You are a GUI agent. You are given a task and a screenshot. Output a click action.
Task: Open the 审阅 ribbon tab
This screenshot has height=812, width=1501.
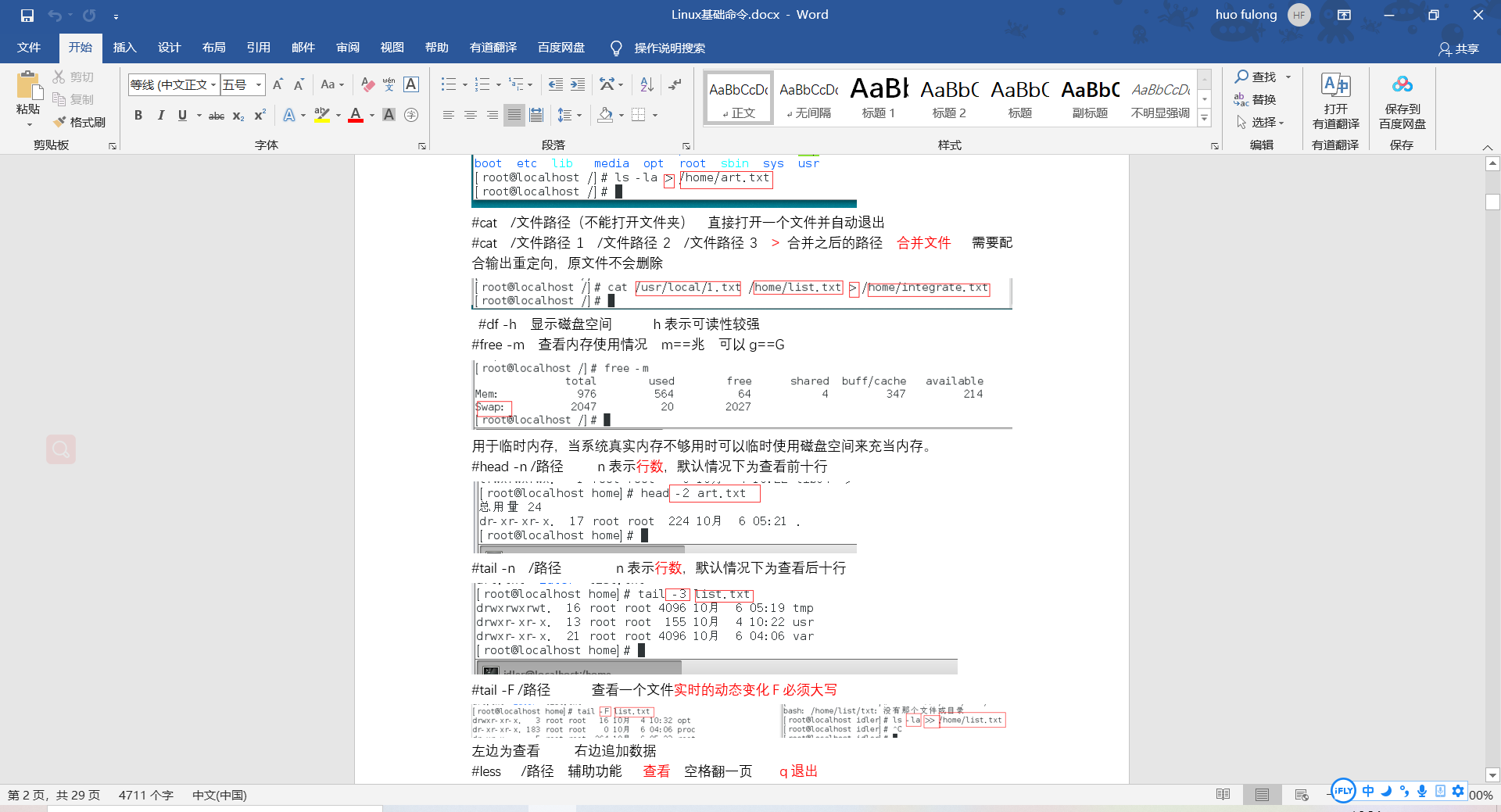[x=347, y=48]
